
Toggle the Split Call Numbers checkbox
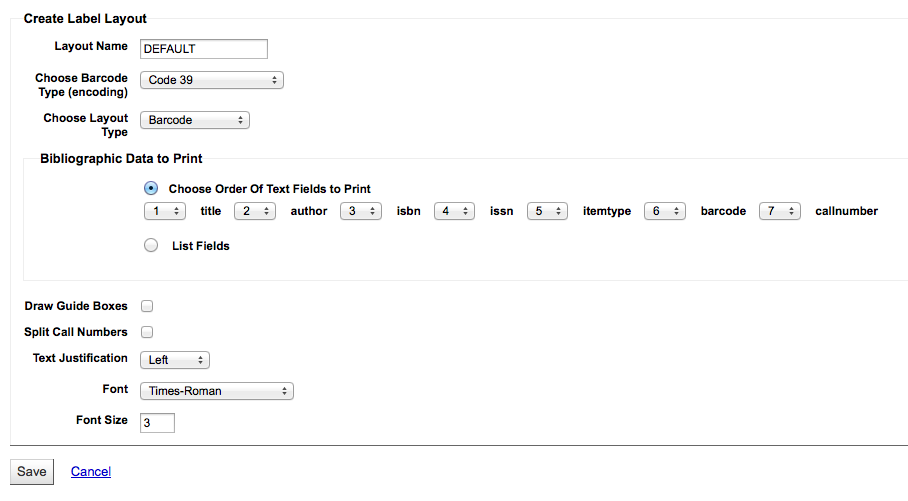click(147, 332)
